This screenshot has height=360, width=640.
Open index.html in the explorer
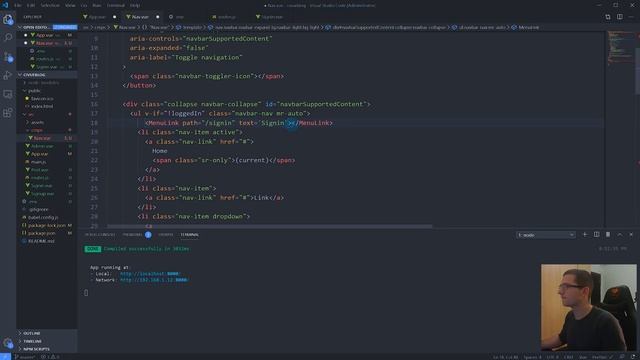coord(42,107)
